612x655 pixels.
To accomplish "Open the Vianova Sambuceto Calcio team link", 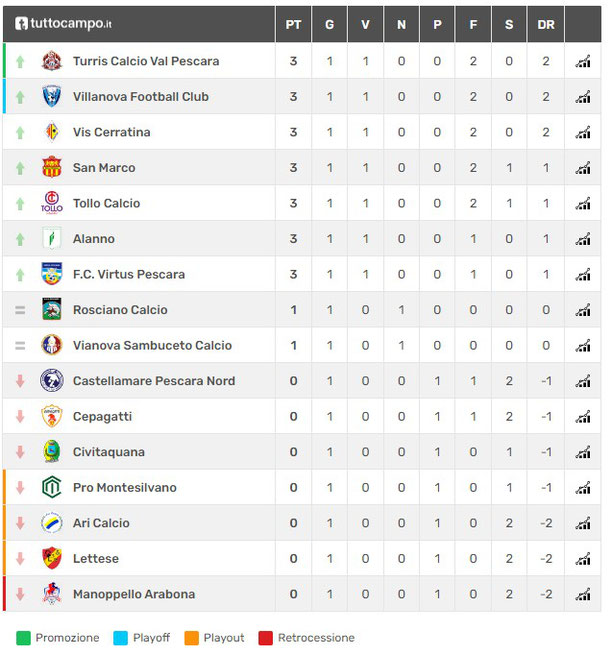I will pos(152,345).
